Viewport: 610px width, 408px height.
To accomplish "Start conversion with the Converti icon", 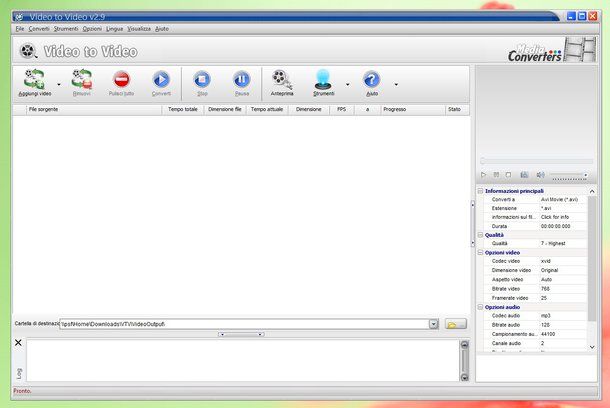I will point(161,80).
